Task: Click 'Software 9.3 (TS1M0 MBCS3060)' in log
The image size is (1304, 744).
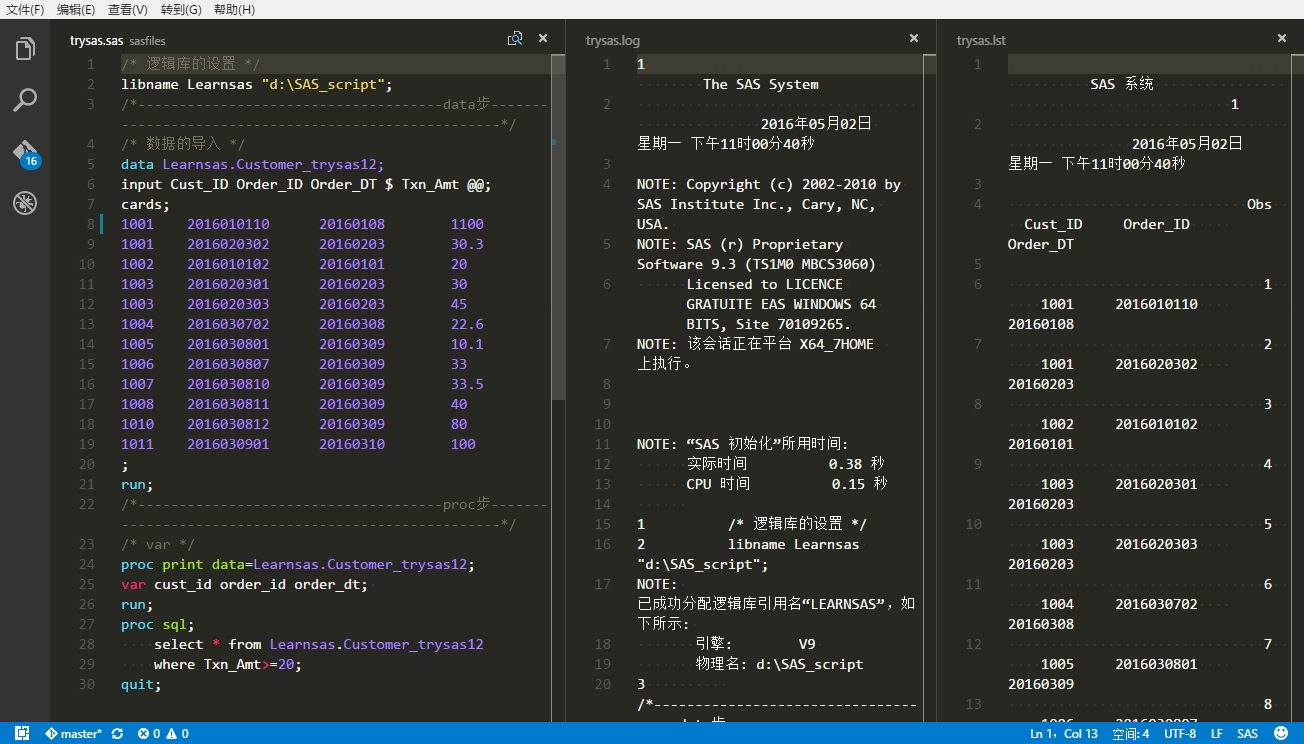Action: (756, 264)
